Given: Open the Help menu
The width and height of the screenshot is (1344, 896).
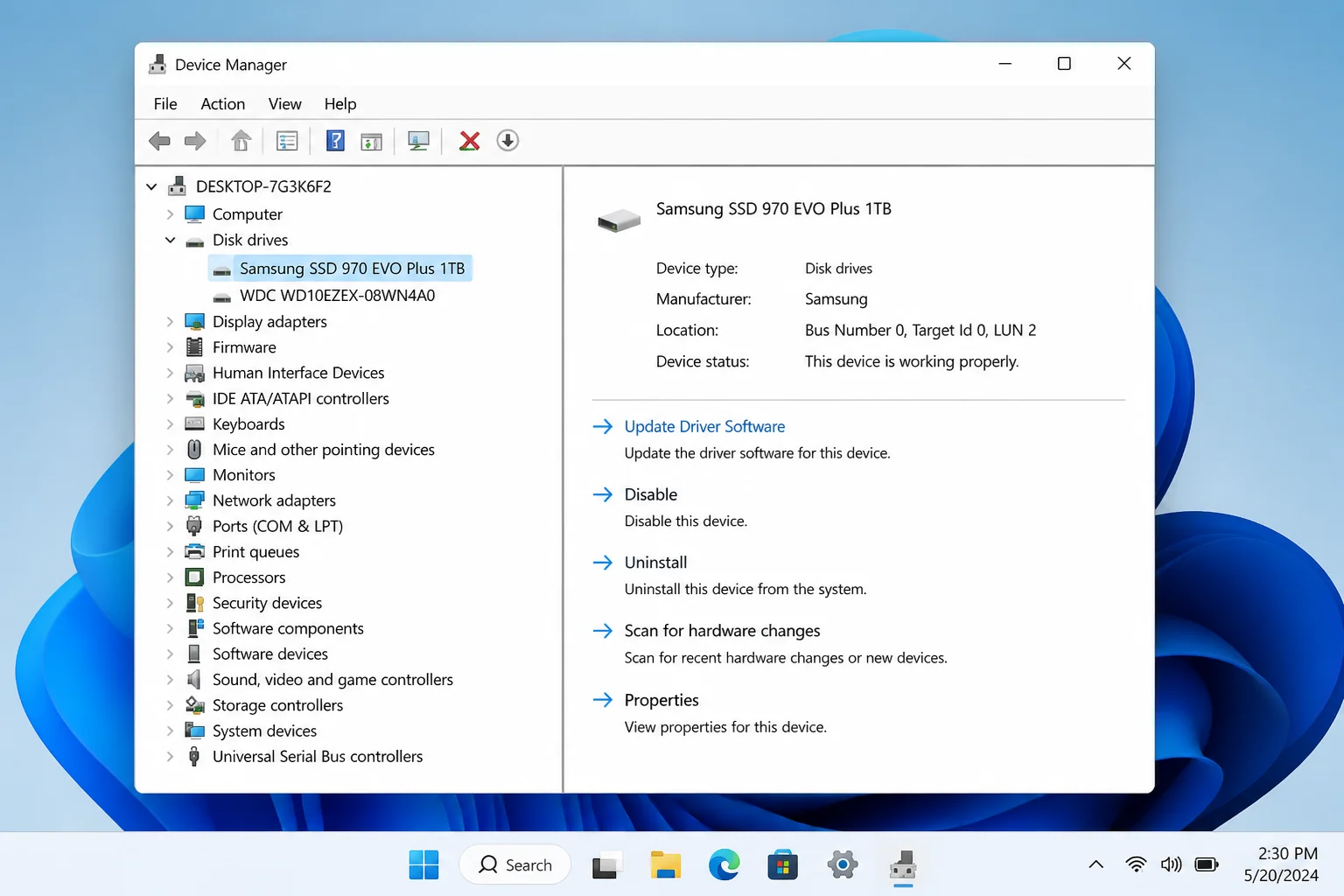Looking at the screenshot, I should pyautogui.click(x=340, y=104).
